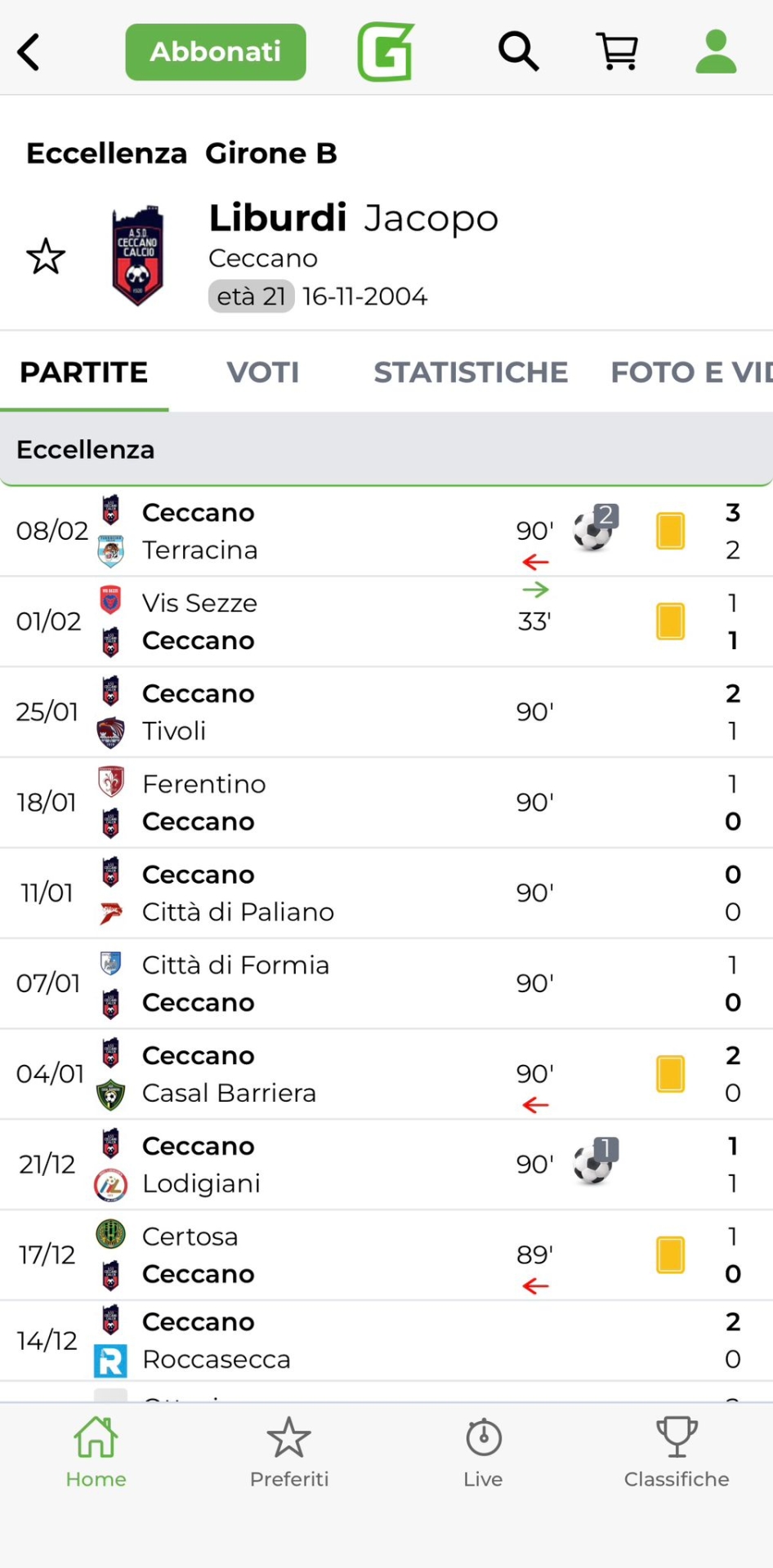This screenshot has width=773, height=1568.
Task: Open the FOTO E VIDEO tab
Action: (x=690, y=372)
